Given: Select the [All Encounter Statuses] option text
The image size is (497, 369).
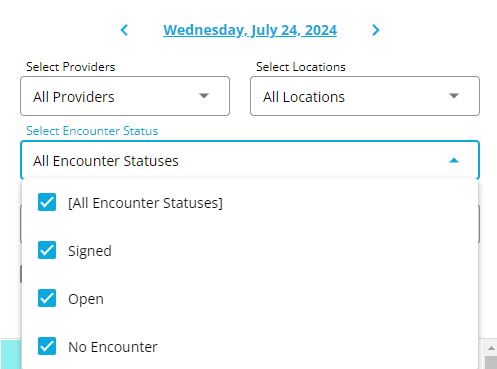Looking at the screenshot, I should 145,203.
